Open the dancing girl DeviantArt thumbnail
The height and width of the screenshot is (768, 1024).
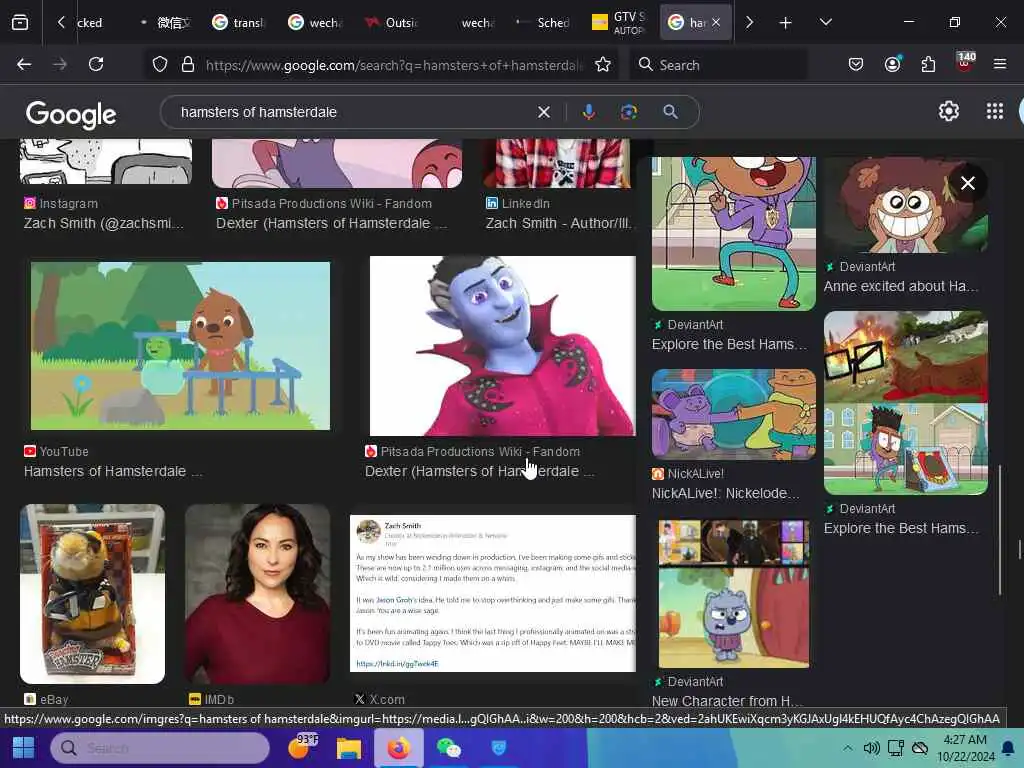(733, 233)
